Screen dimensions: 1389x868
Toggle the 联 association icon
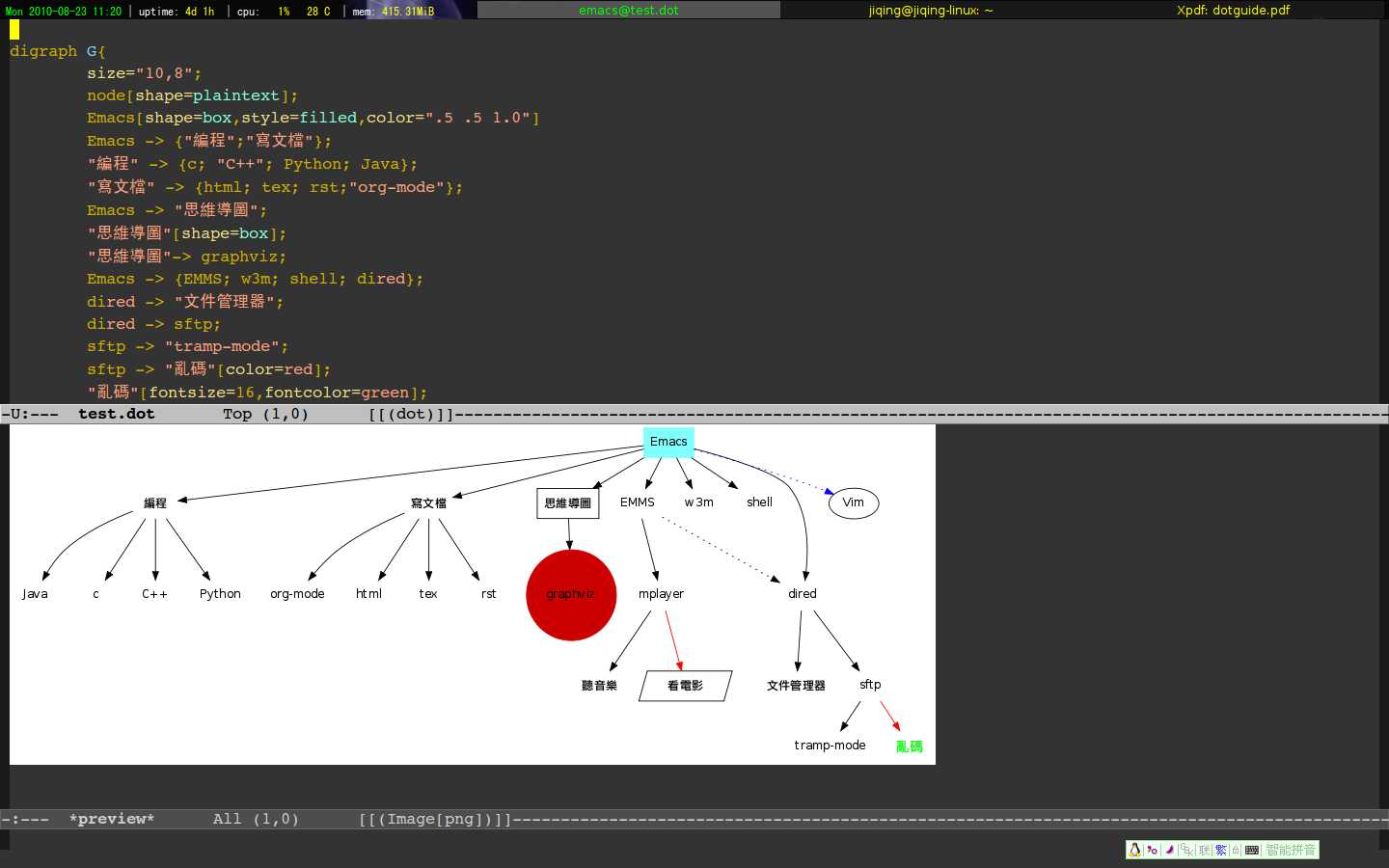coord(1205,850)
